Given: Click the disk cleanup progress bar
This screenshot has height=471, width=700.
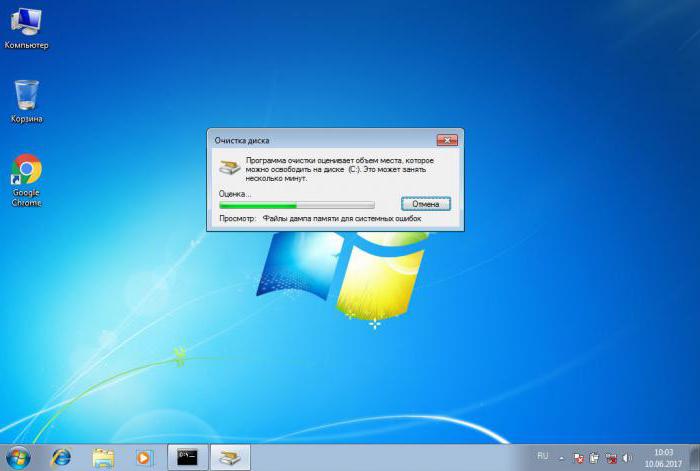Looking at the screenshot, I should 297,205.
